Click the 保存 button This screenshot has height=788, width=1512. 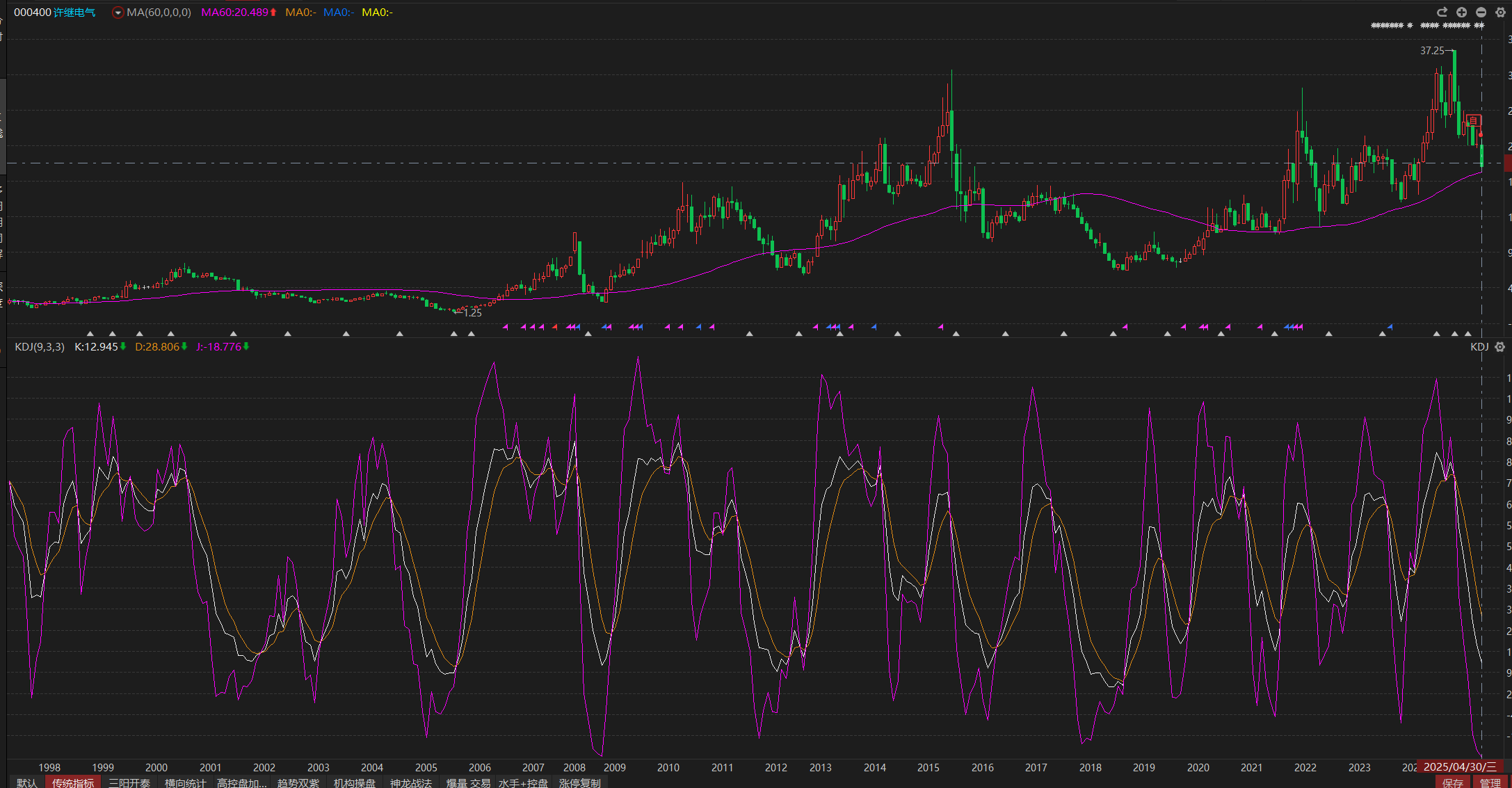click(x=1453, y=782)
